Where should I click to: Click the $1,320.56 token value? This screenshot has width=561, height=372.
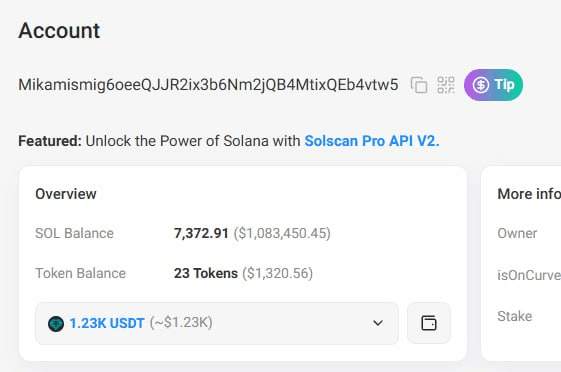277,273
